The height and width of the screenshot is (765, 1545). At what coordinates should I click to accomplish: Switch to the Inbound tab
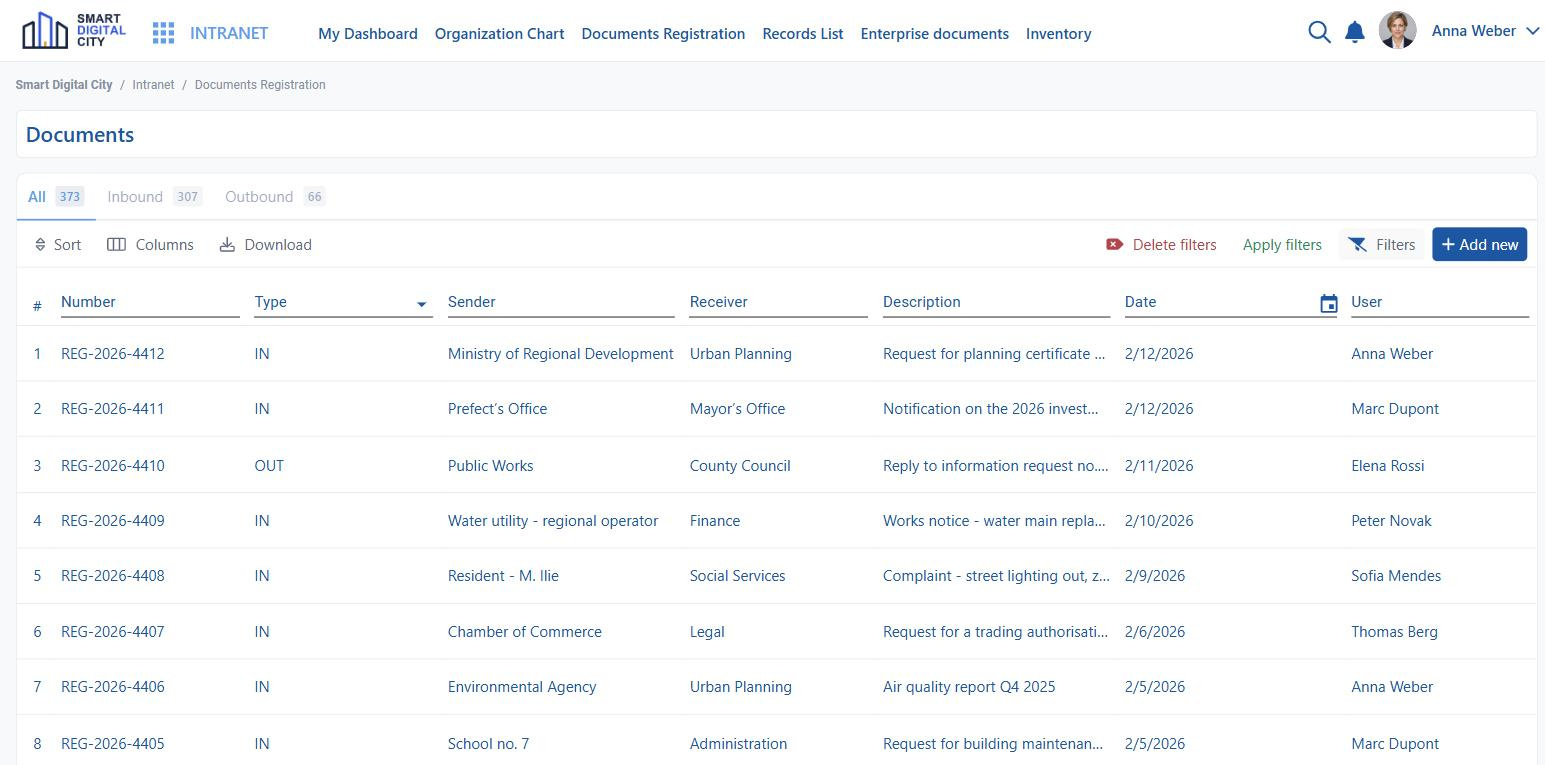tap(155, 197)
